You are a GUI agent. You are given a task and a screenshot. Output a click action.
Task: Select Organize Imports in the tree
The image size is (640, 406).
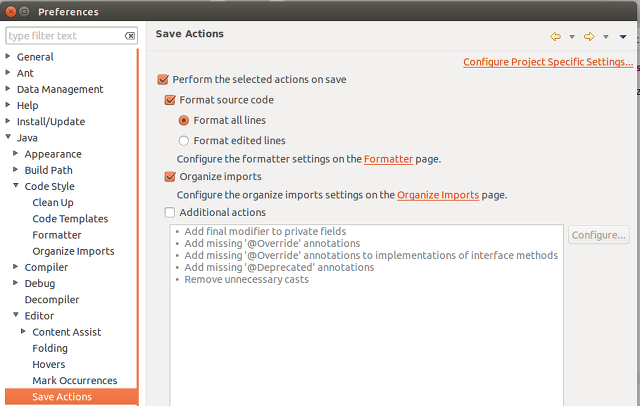click(73, 251)
